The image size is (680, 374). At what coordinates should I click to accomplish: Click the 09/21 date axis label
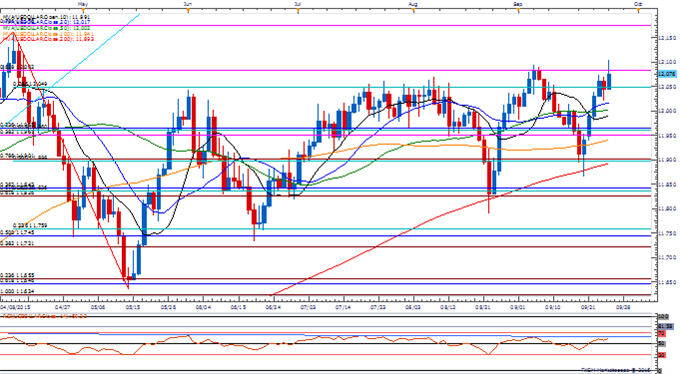(588, 306)
